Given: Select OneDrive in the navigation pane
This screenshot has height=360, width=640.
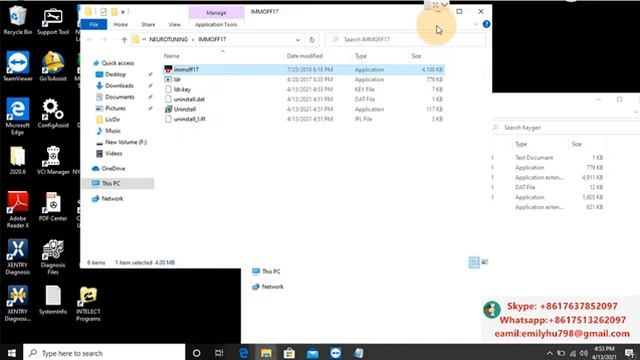Looking at the screenshot, I should point(109,169).
